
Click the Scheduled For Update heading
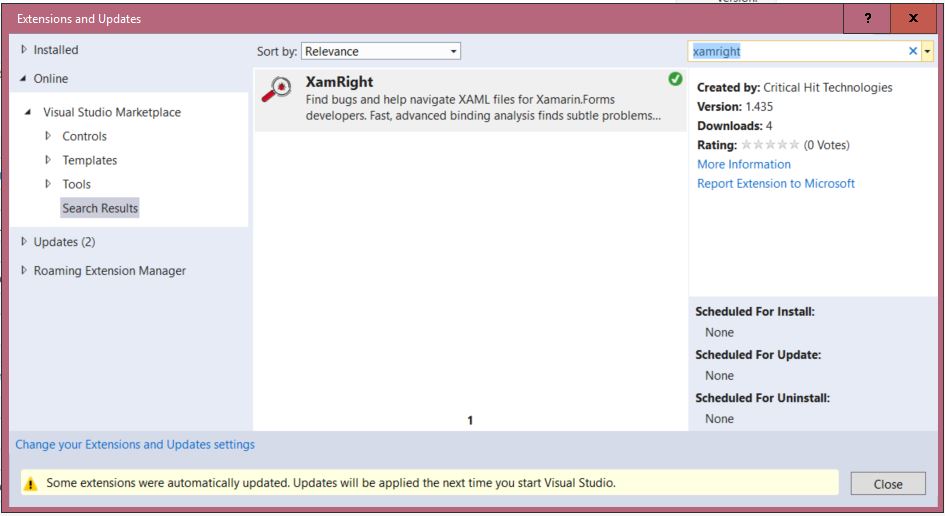point(758,355)
